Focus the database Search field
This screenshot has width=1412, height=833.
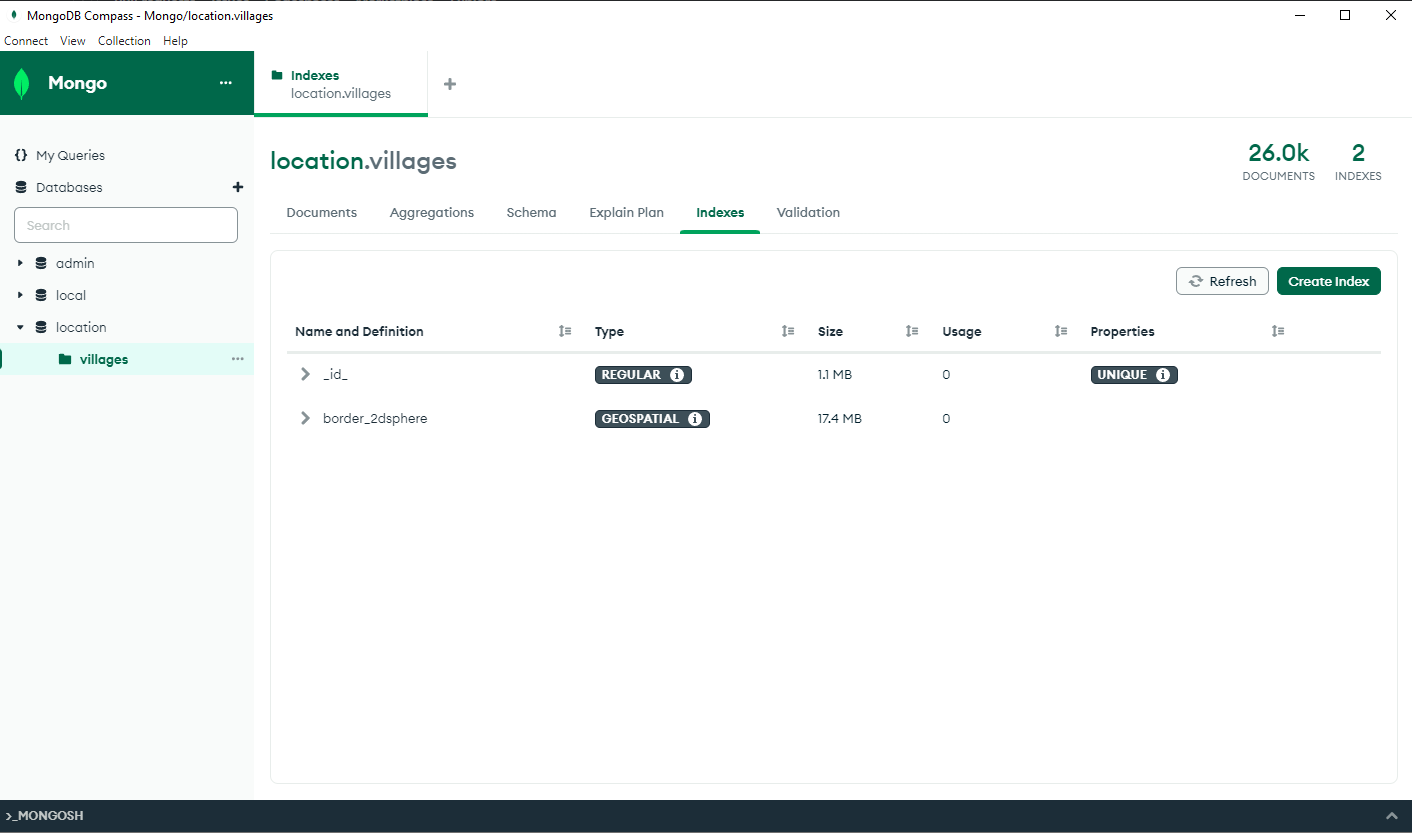coord(126,225)
